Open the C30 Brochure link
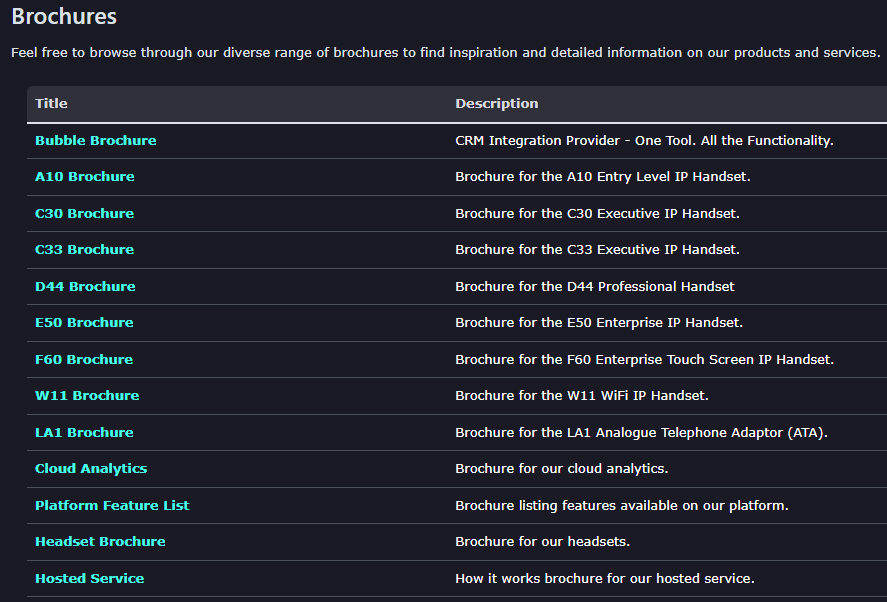 (x=84, y=213)
